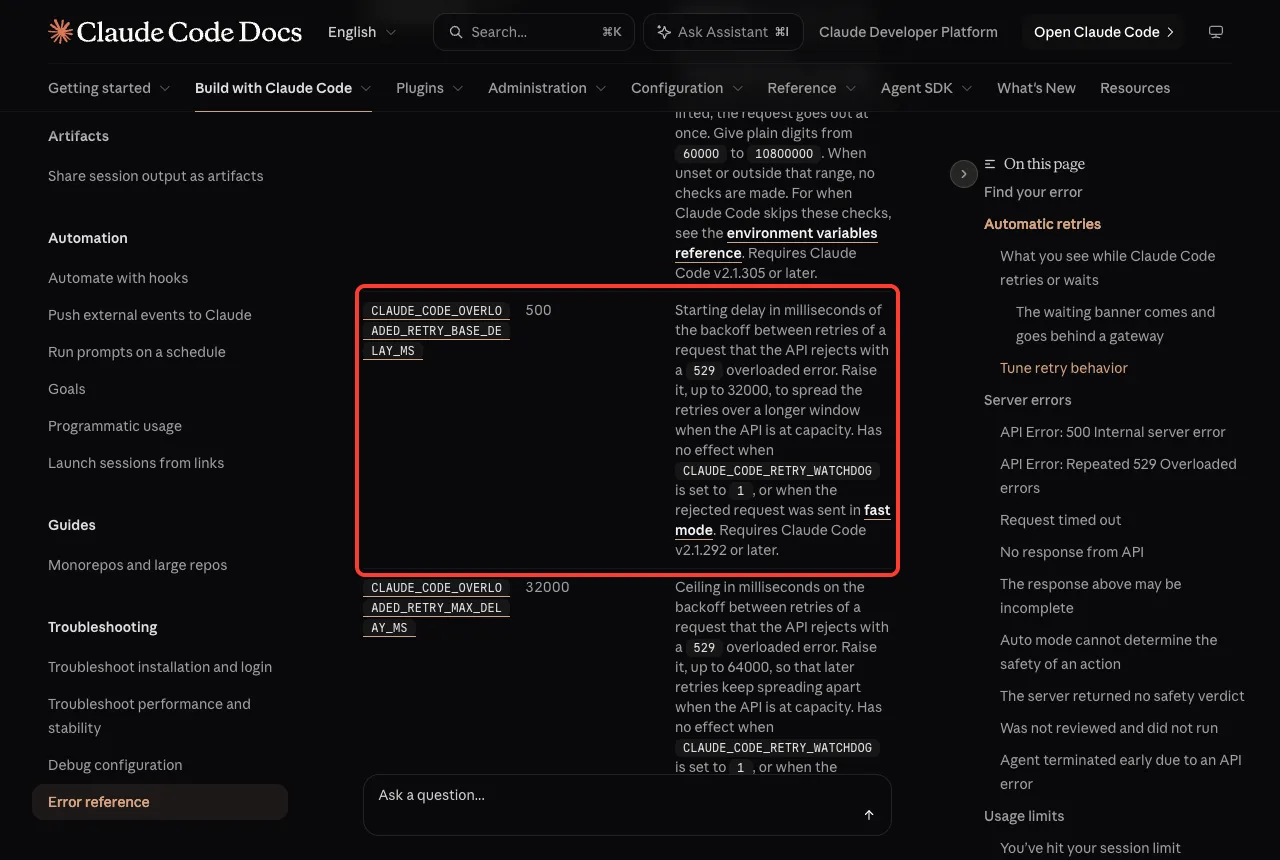
Task: Open the Debug configuration page
Action: click(x=115, y=765)
